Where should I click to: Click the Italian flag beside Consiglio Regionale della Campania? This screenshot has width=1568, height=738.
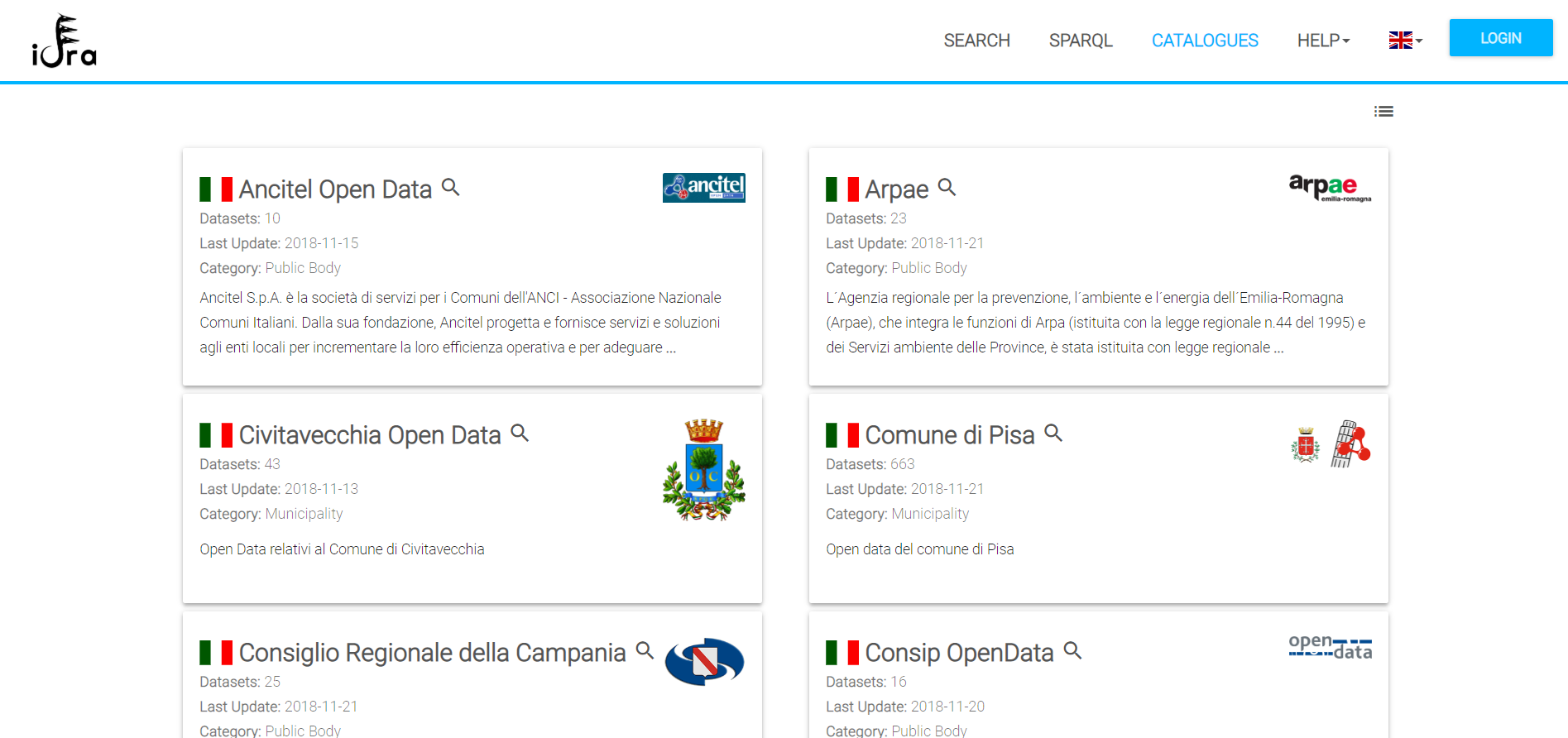tap(216, 653)
